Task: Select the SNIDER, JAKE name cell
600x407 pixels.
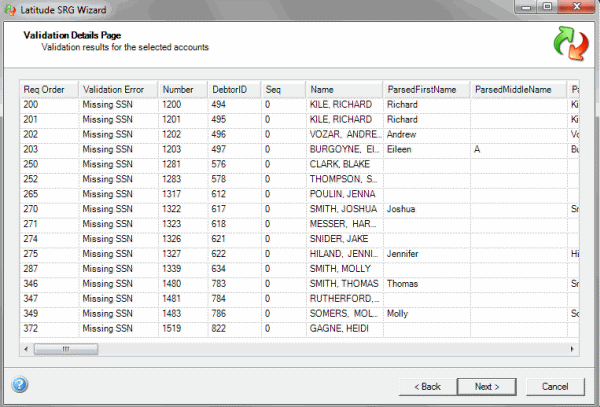Action: point(344,239)
